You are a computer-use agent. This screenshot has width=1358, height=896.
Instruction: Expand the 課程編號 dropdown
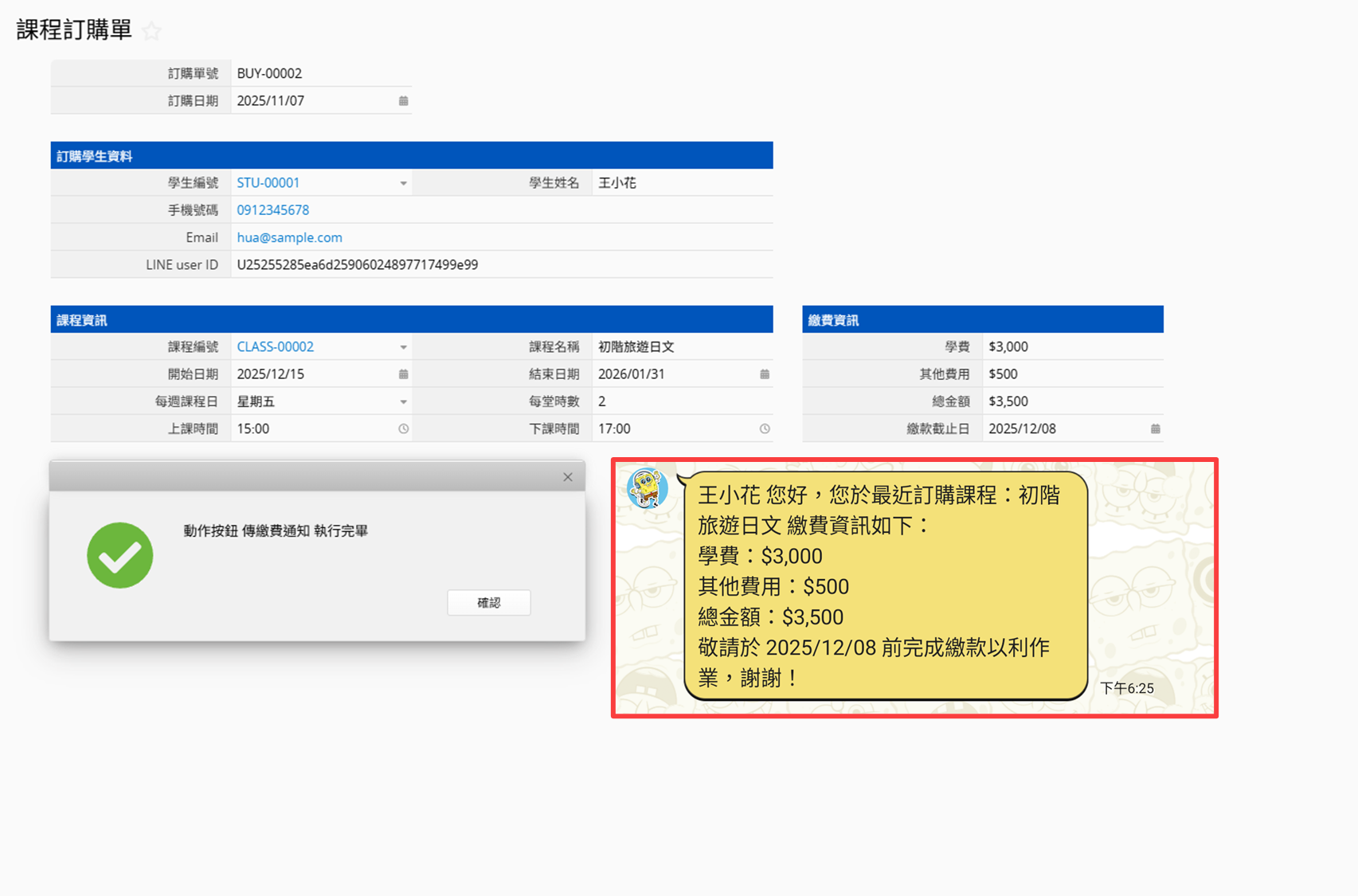point(403,347)
